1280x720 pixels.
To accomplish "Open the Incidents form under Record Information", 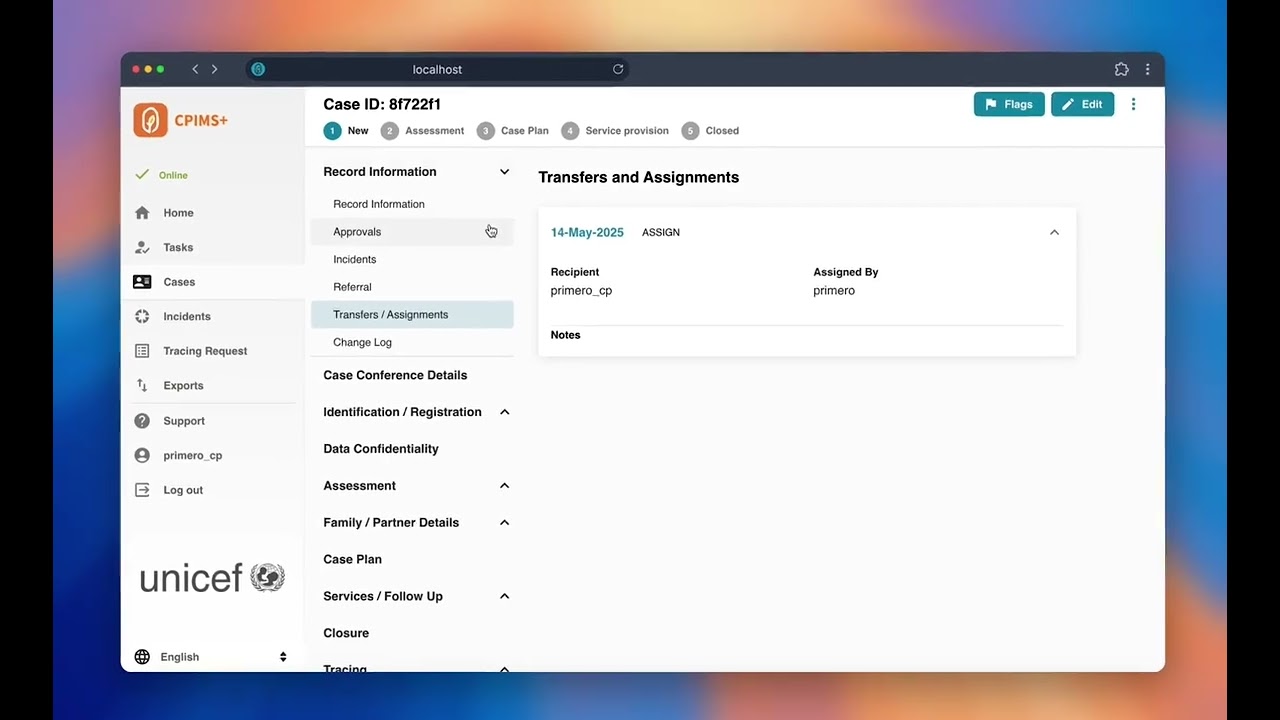I will click(x=412, y=259).
